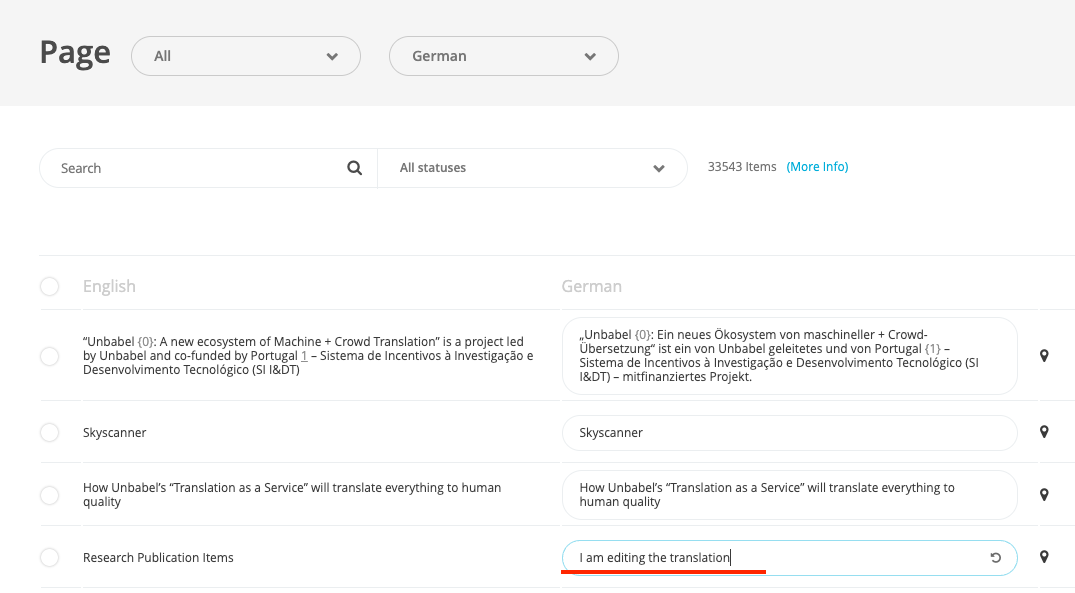Tick the Translation as a Service row circle

[x=50, y=495]
